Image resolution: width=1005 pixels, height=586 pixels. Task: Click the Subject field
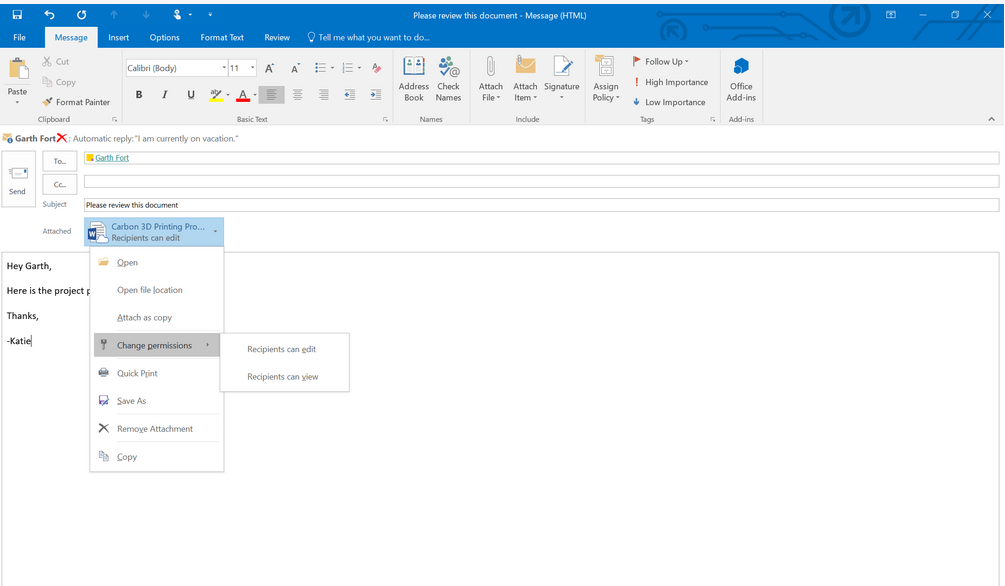[x=541, y=205]
